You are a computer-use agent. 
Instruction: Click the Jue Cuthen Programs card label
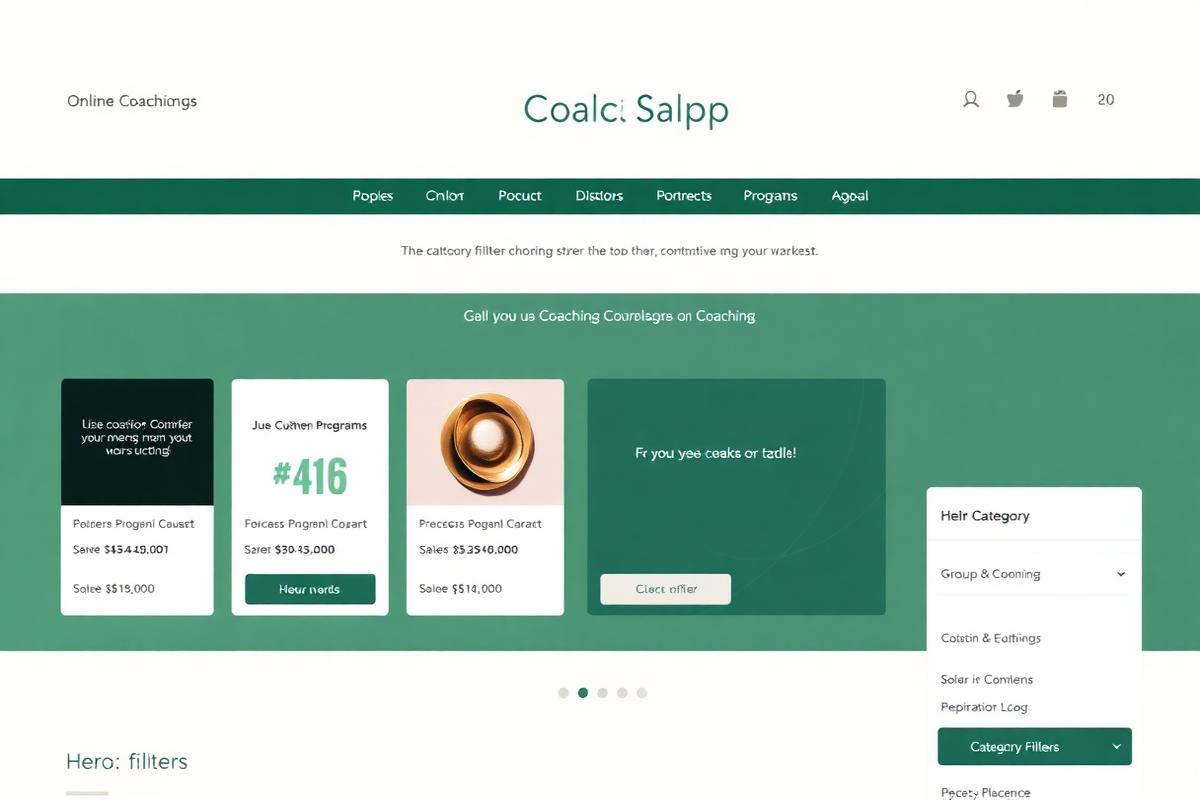click(x=310, y=425)
